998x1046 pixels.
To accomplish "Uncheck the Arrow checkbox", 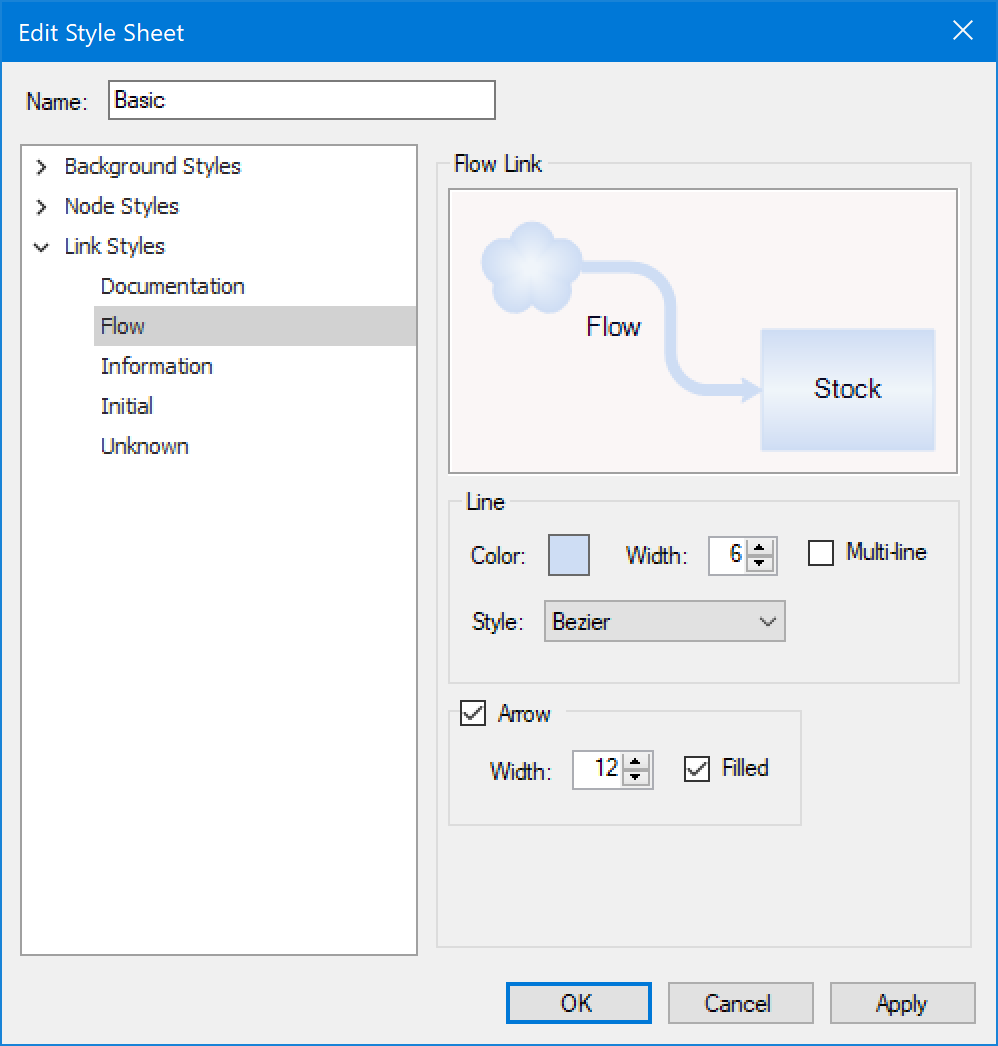I will (x=473, y=713).
